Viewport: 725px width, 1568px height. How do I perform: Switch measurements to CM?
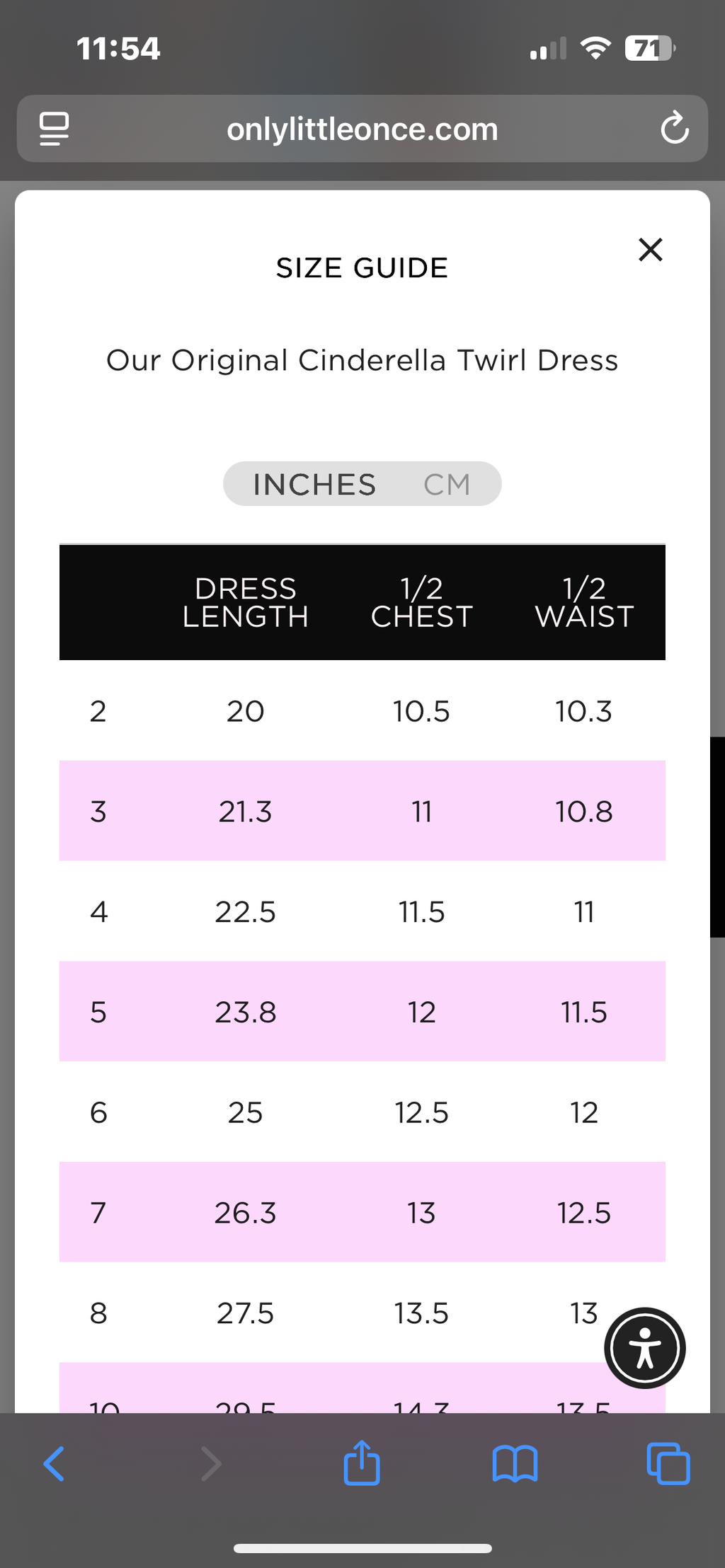(x=447, y=485)
